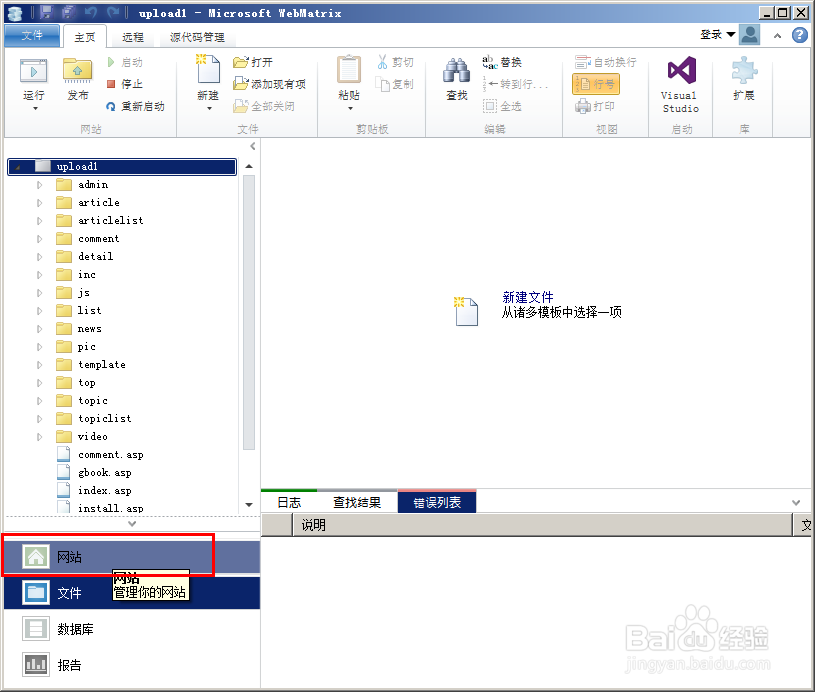Expand the article folder
Viewport: 815px width, 692px height.
click(x=40, y=203)
